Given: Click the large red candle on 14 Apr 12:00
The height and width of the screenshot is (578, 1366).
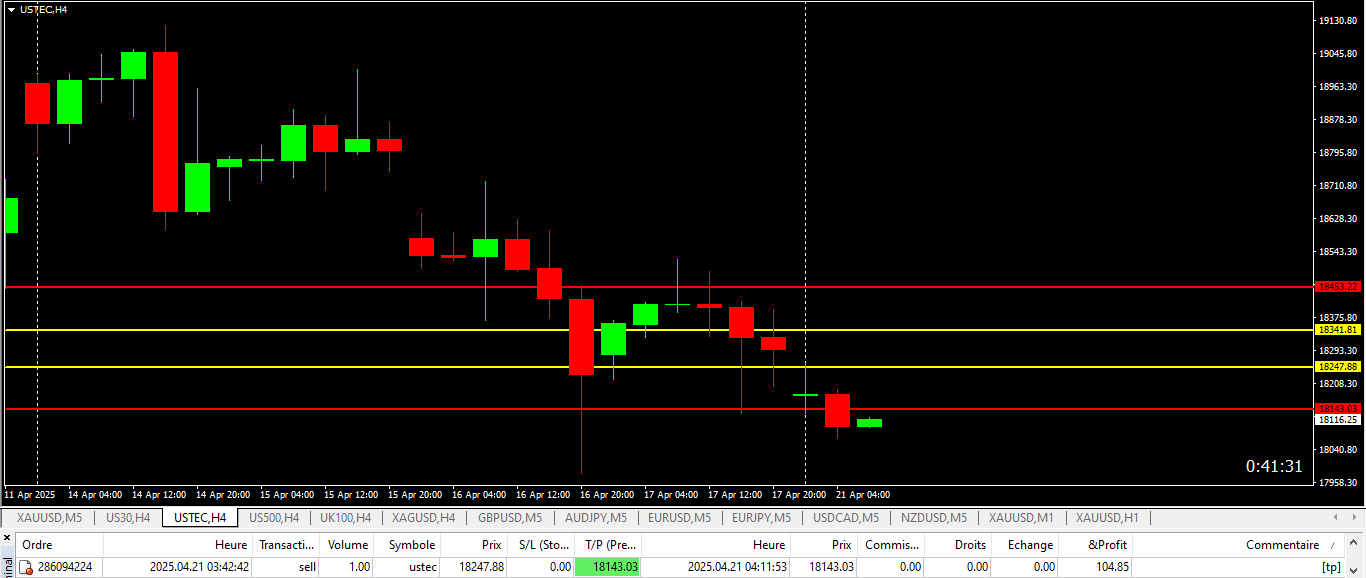Looking at the screenshot, I should tap(165, 131).
